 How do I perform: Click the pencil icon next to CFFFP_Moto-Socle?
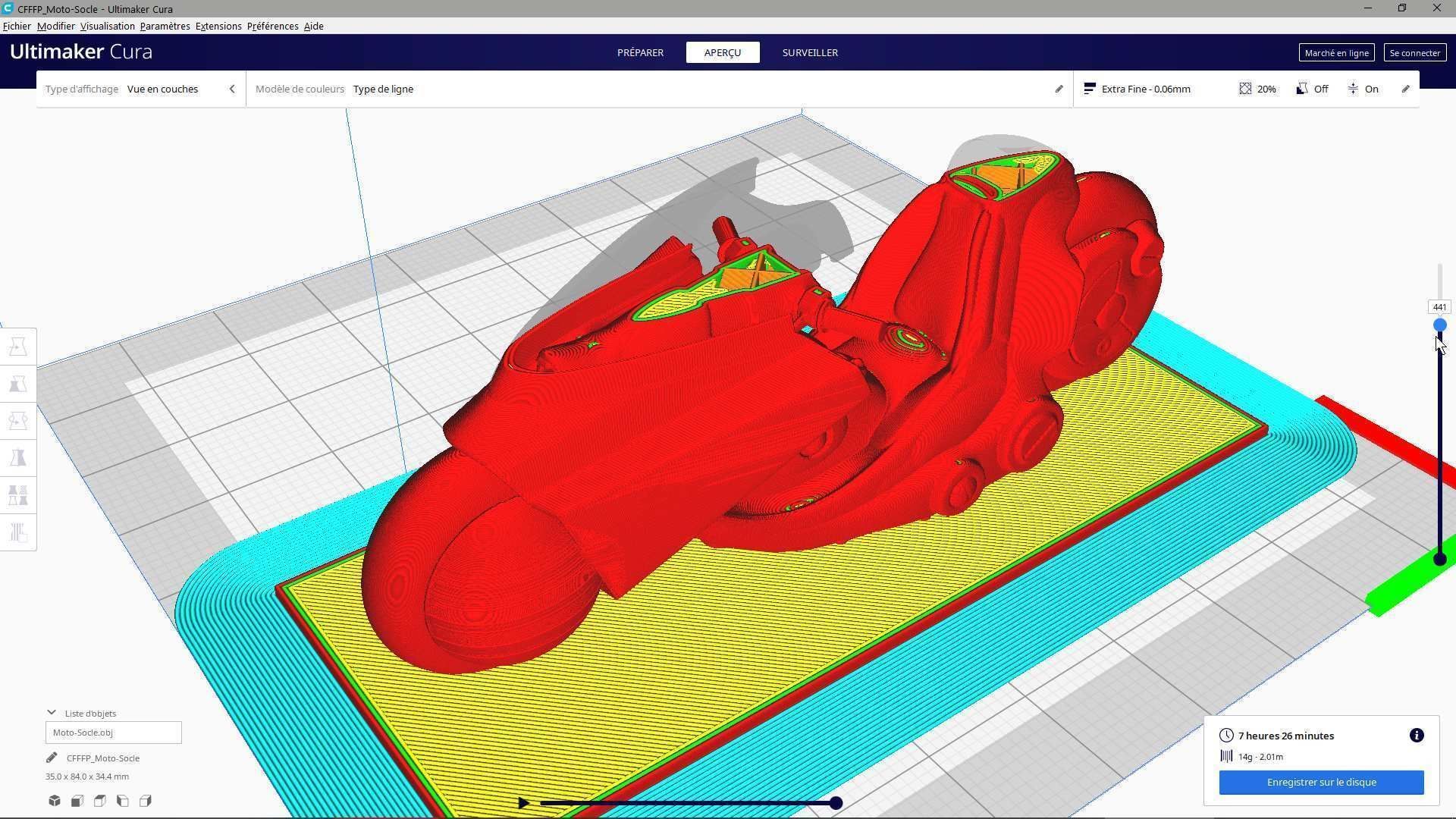click(52, 758)
